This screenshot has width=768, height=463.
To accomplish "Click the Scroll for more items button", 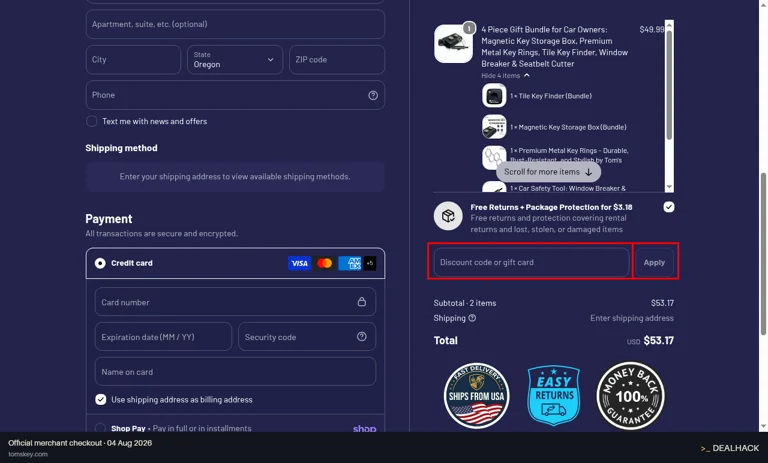I will [548, 172].
